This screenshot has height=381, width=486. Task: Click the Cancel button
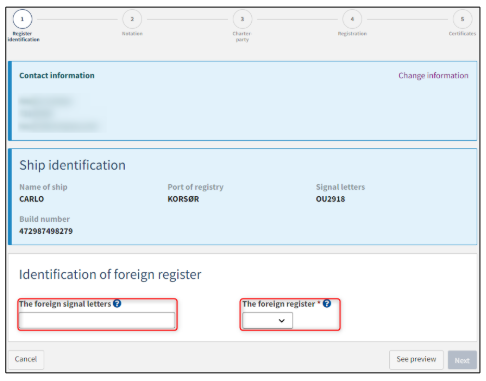(x=26, y=359)
